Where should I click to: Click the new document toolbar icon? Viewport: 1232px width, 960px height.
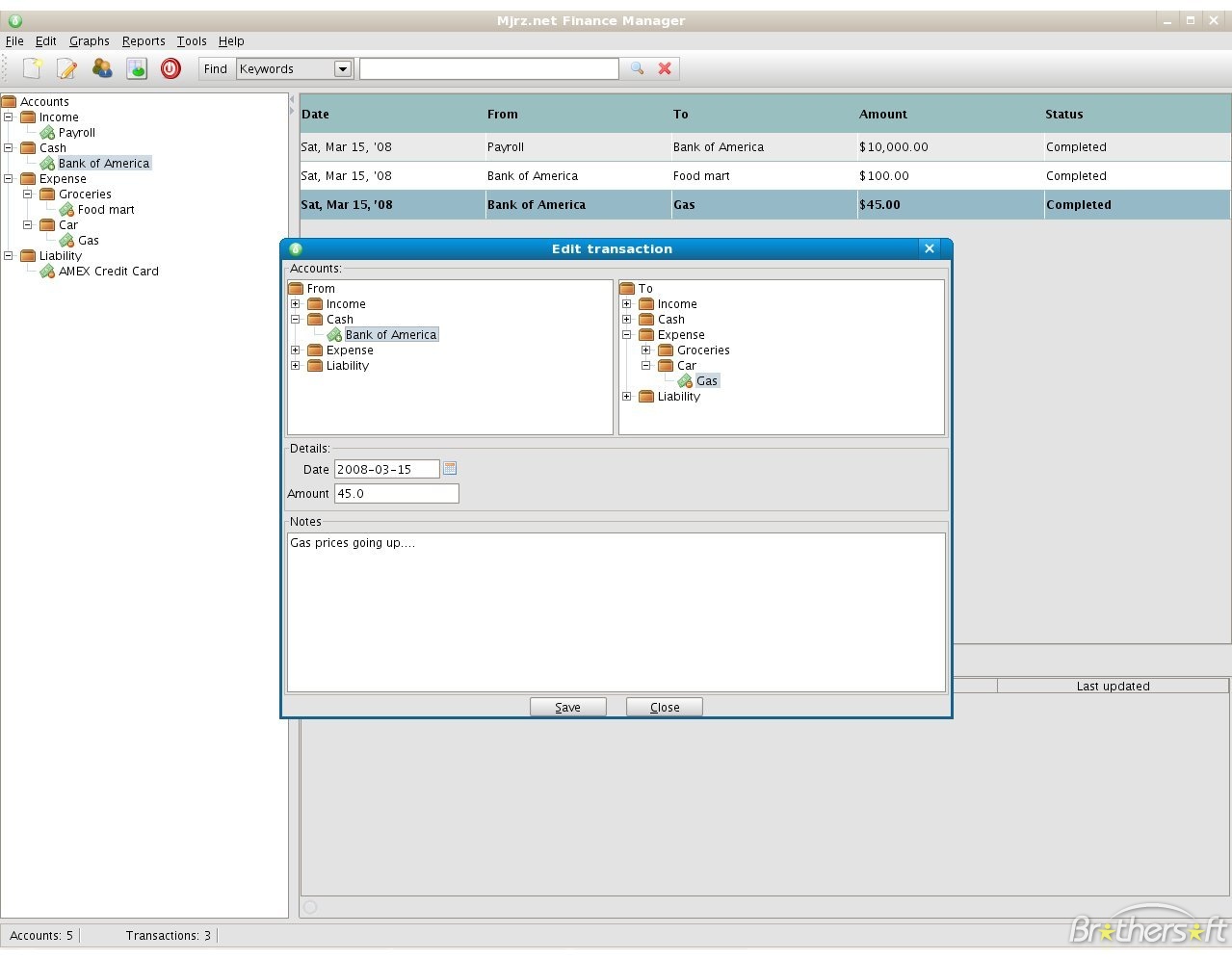click(33, 68)
